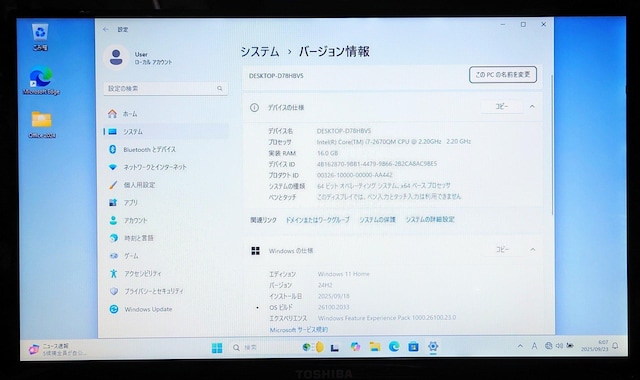This screenshot has width=640, height=380.
Task: Open ホーム in the Settings sidebar
Action: tap(166, 114)
